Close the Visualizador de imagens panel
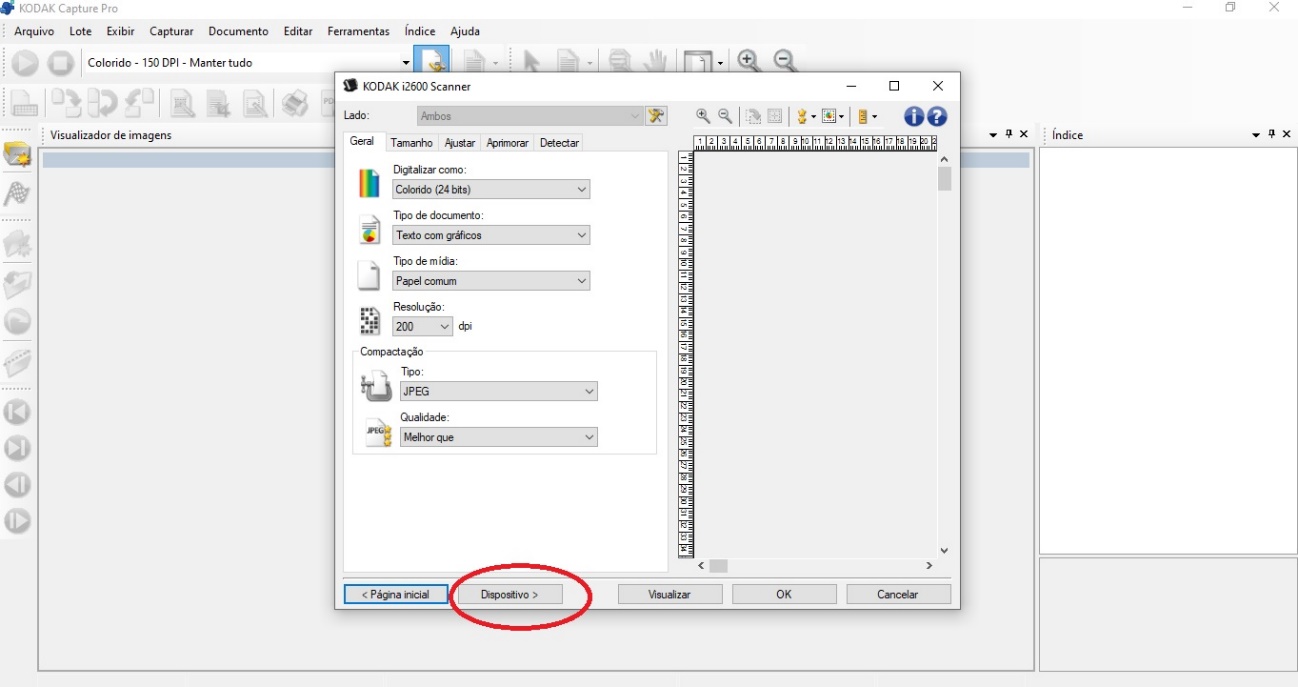 [1023, 134]
